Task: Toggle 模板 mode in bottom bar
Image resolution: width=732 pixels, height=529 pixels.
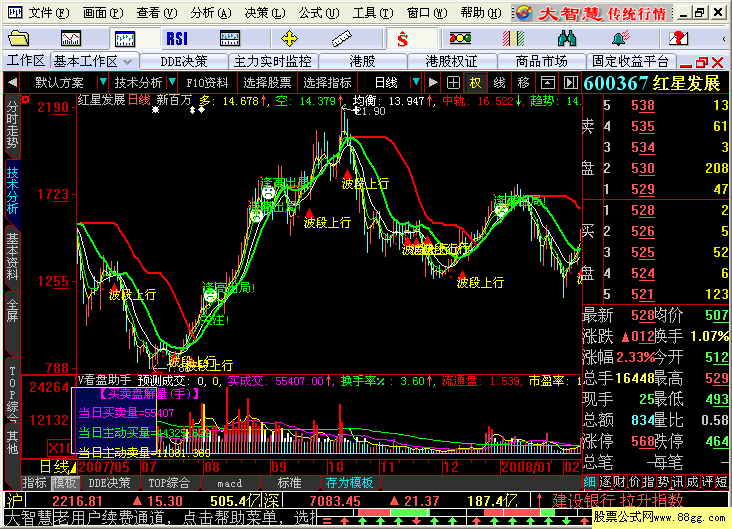Action: coord(64,482)
